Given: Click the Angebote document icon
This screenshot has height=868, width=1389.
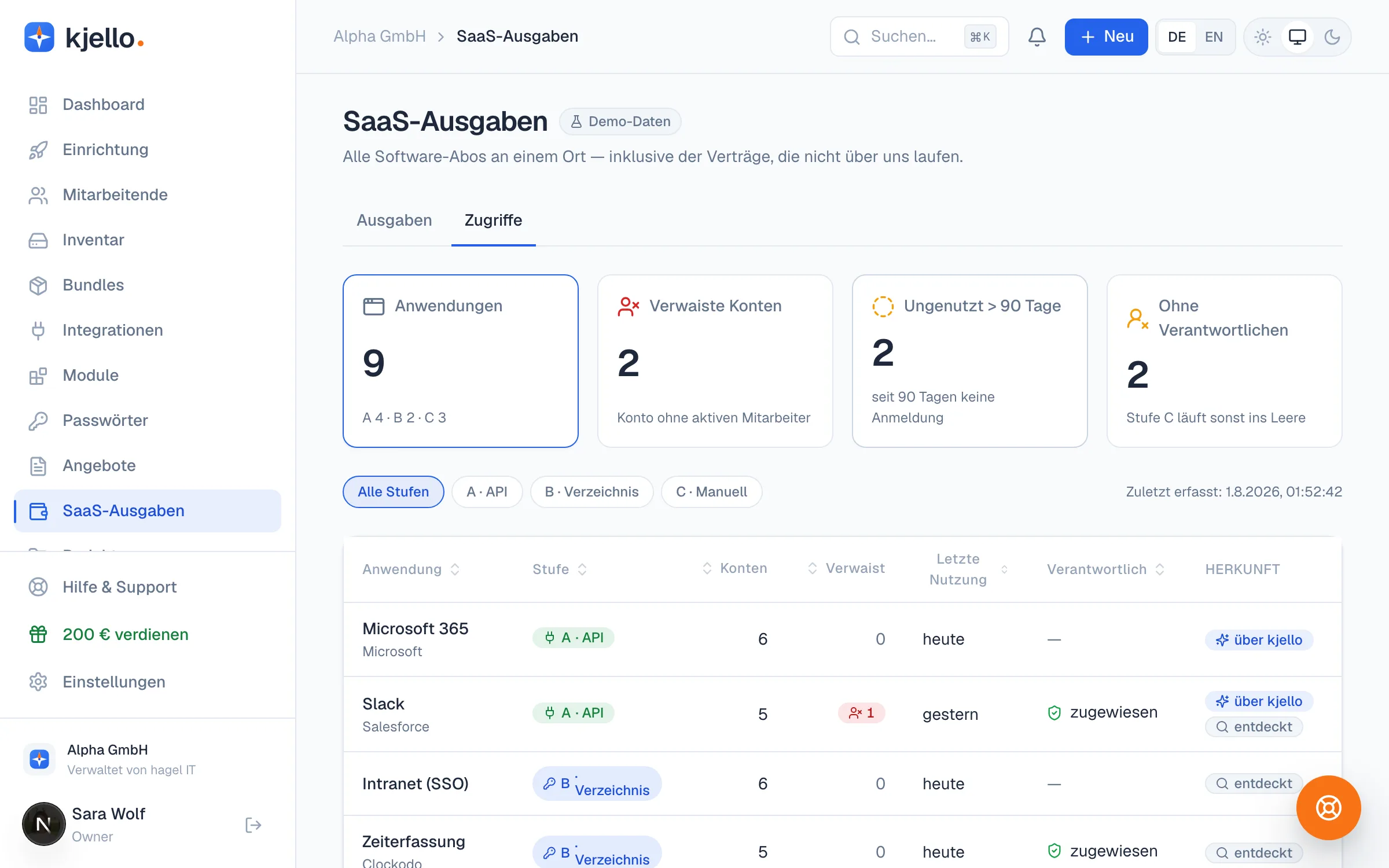Looking at the screenshot, I should pos(38,466).
